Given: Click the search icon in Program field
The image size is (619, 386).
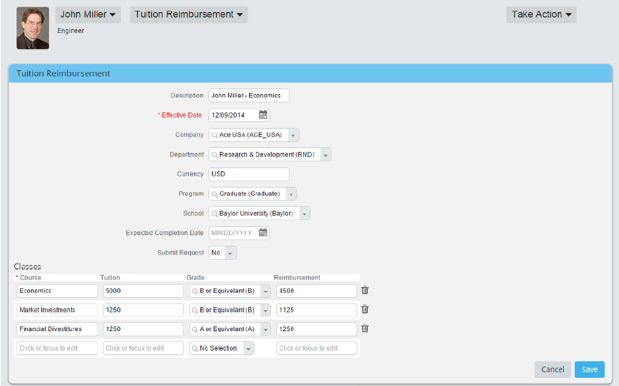Looking at the screenshot, I should 214,194.
